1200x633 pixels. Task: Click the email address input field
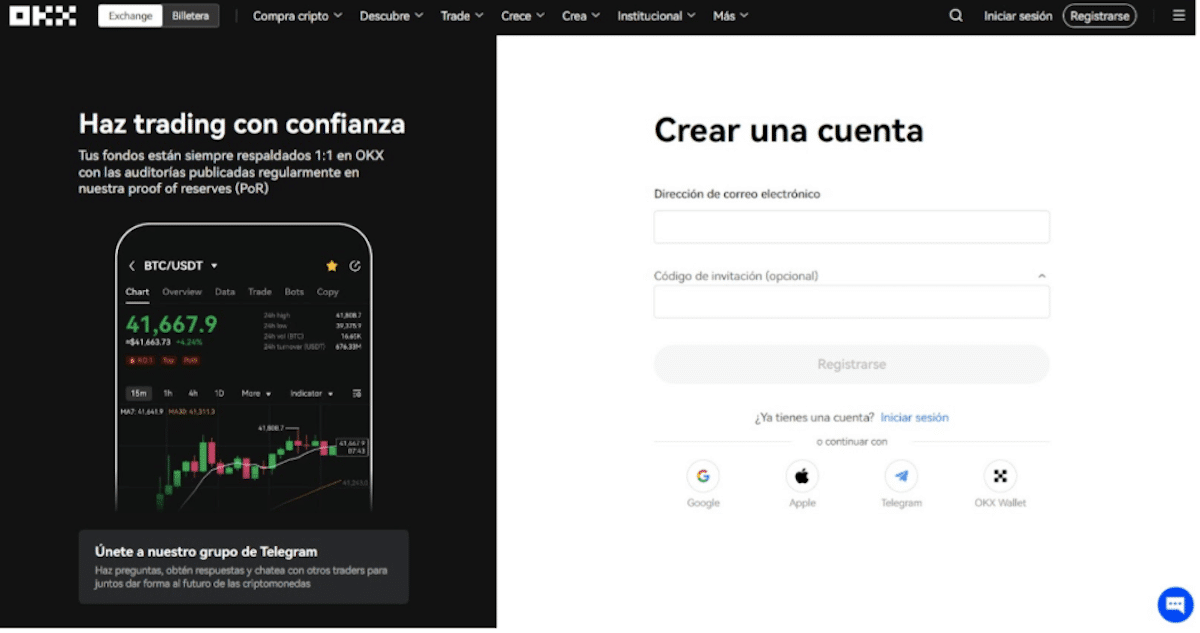click(x=851, y=226)
